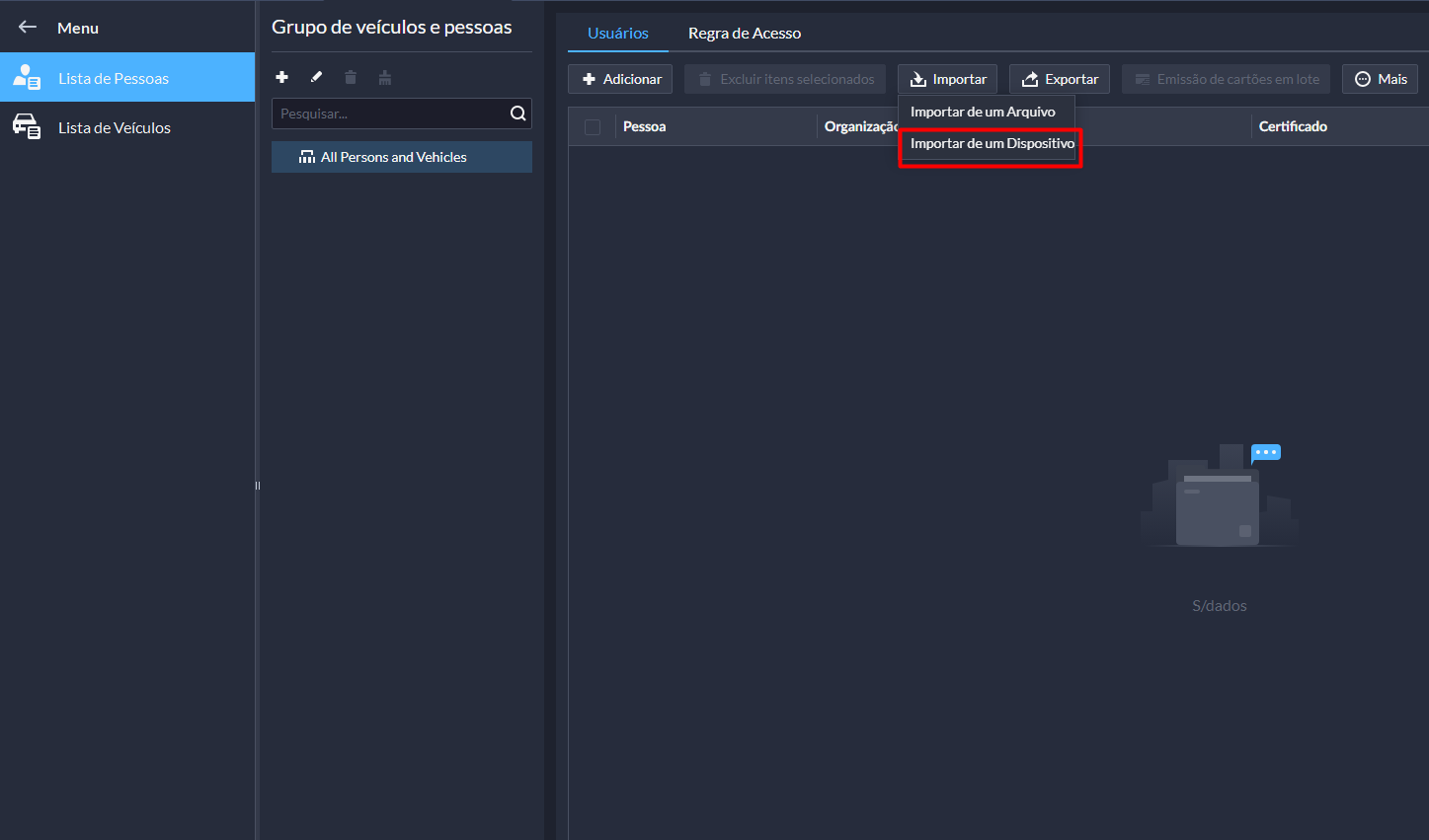Click the plus icon to add group
The image size is (1429, 840).
(x=281, y=77)
